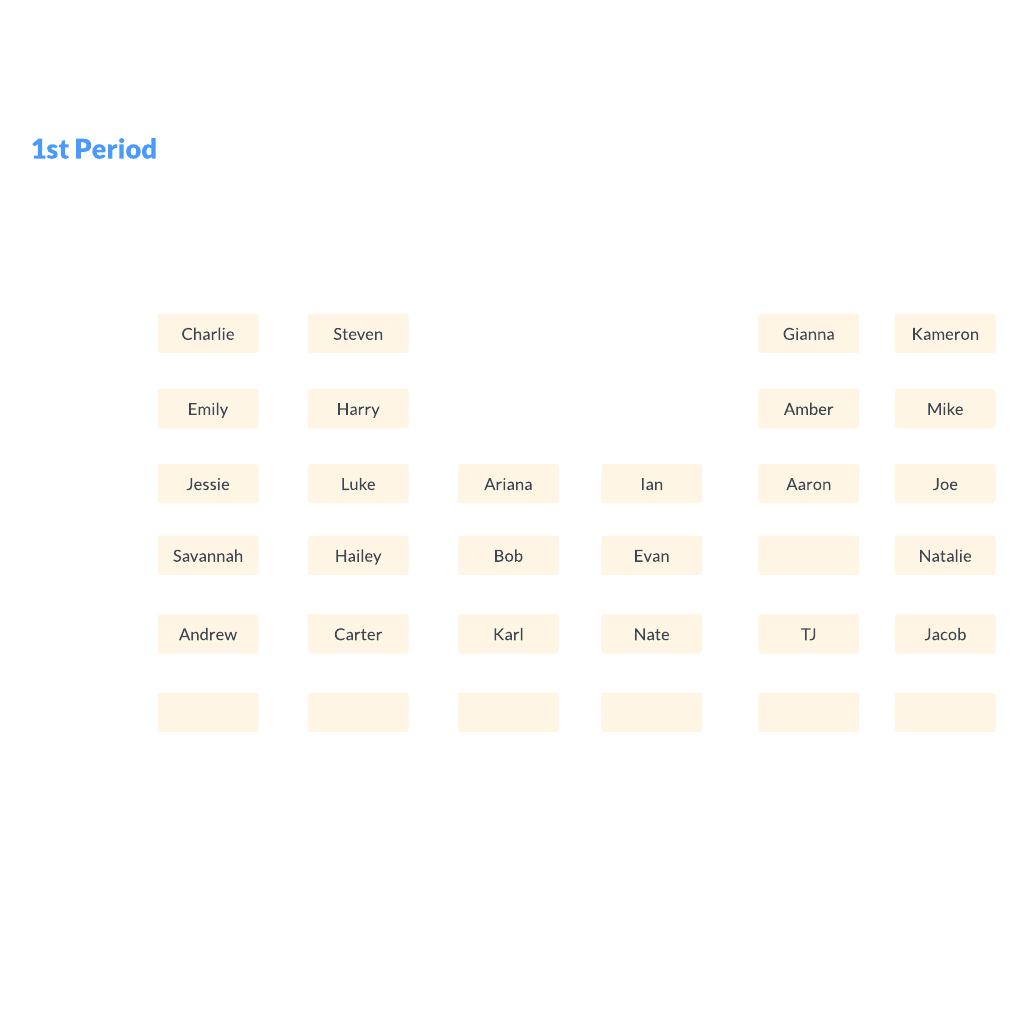The width and height of the screenshot is (1024, 1024).
Task: Click on Steven's desk
Action: (358, 334)
